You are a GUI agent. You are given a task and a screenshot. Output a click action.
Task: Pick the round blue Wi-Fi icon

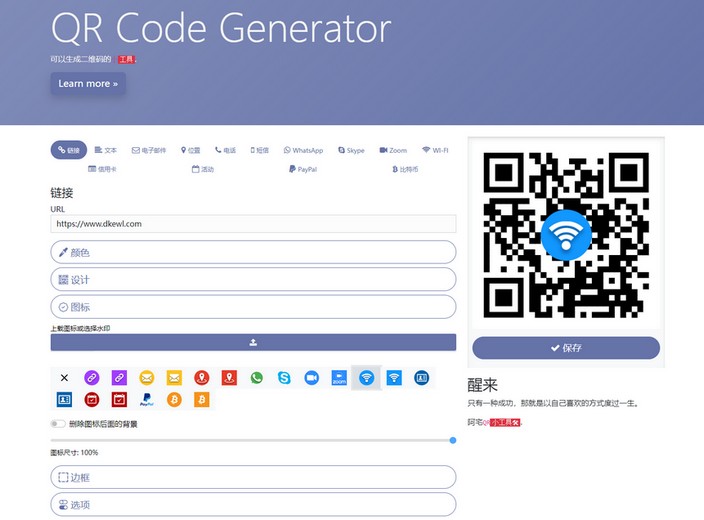[366, 378]
